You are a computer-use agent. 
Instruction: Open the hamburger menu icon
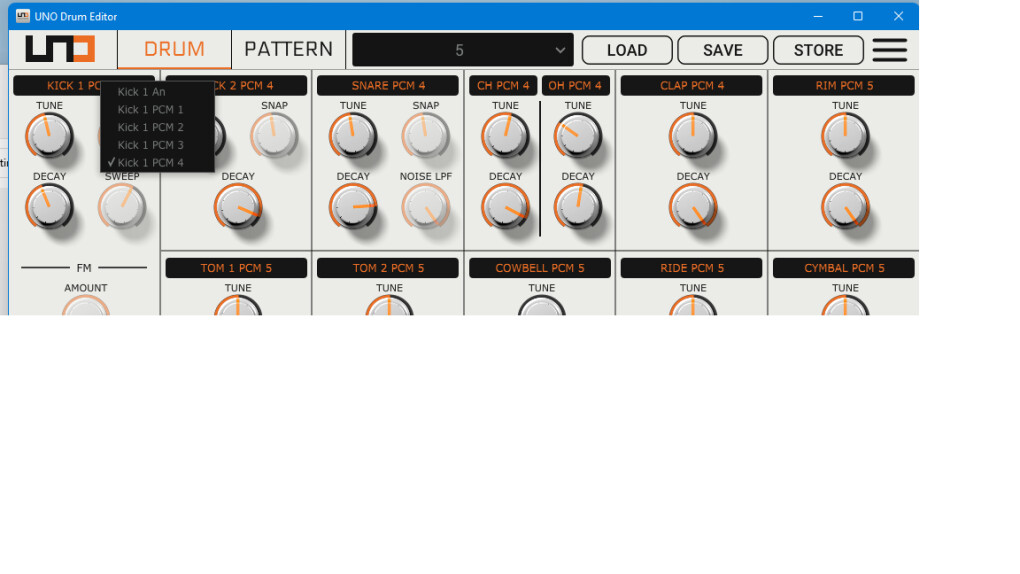[x=889, y=50]
